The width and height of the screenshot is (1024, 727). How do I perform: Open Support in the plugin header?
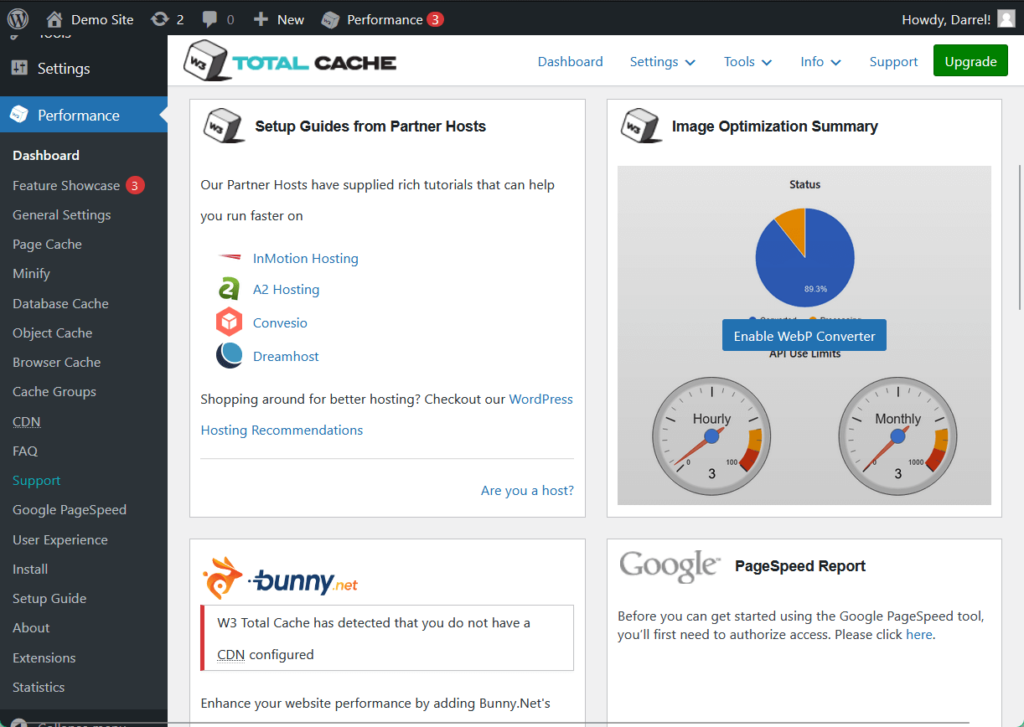[893, 61]
